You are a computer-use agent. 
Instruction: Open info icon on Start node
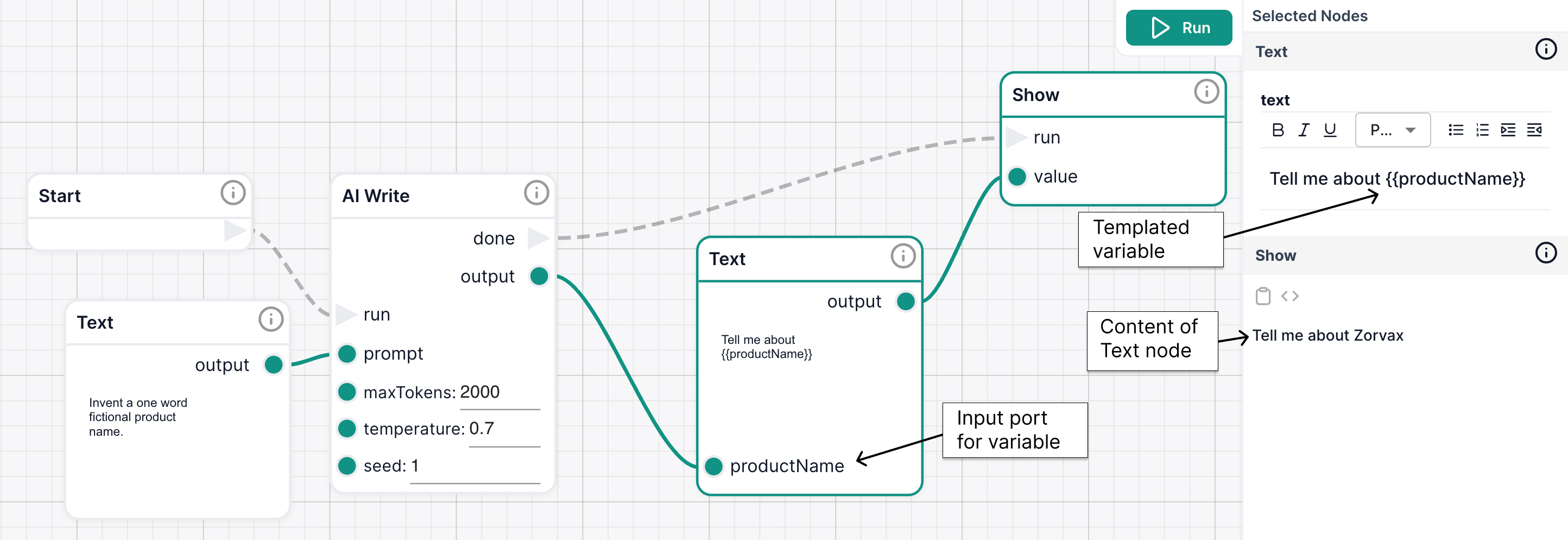coord(233,193)
